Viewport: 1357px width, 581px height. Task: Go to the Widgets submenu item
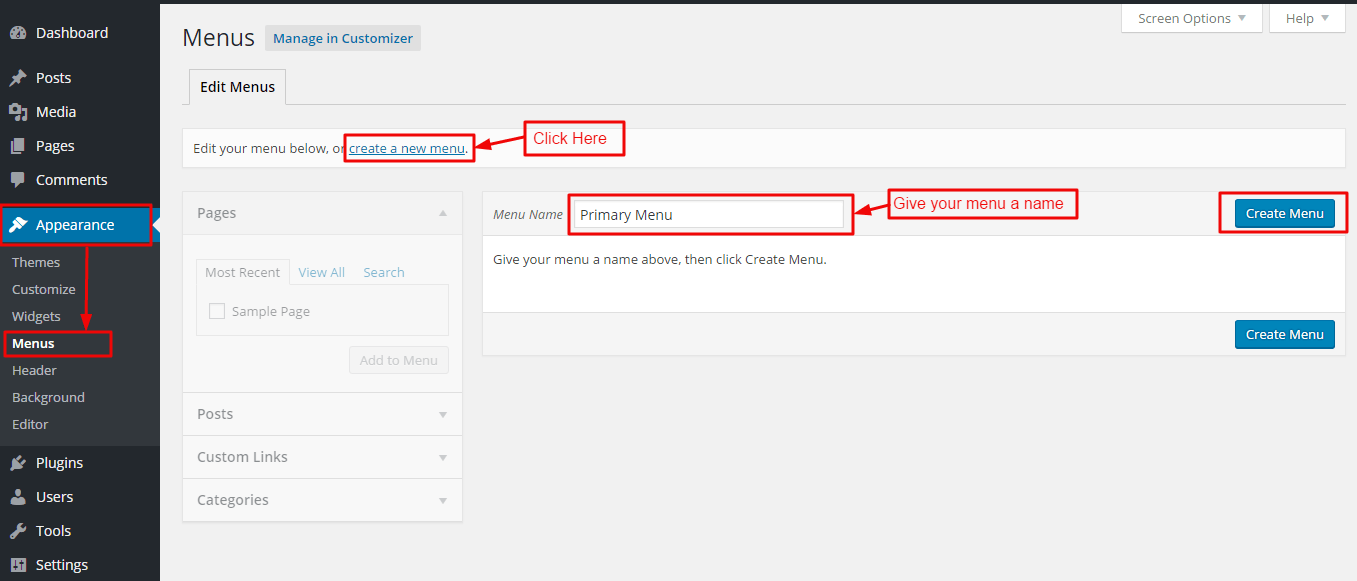pos(36,316)
